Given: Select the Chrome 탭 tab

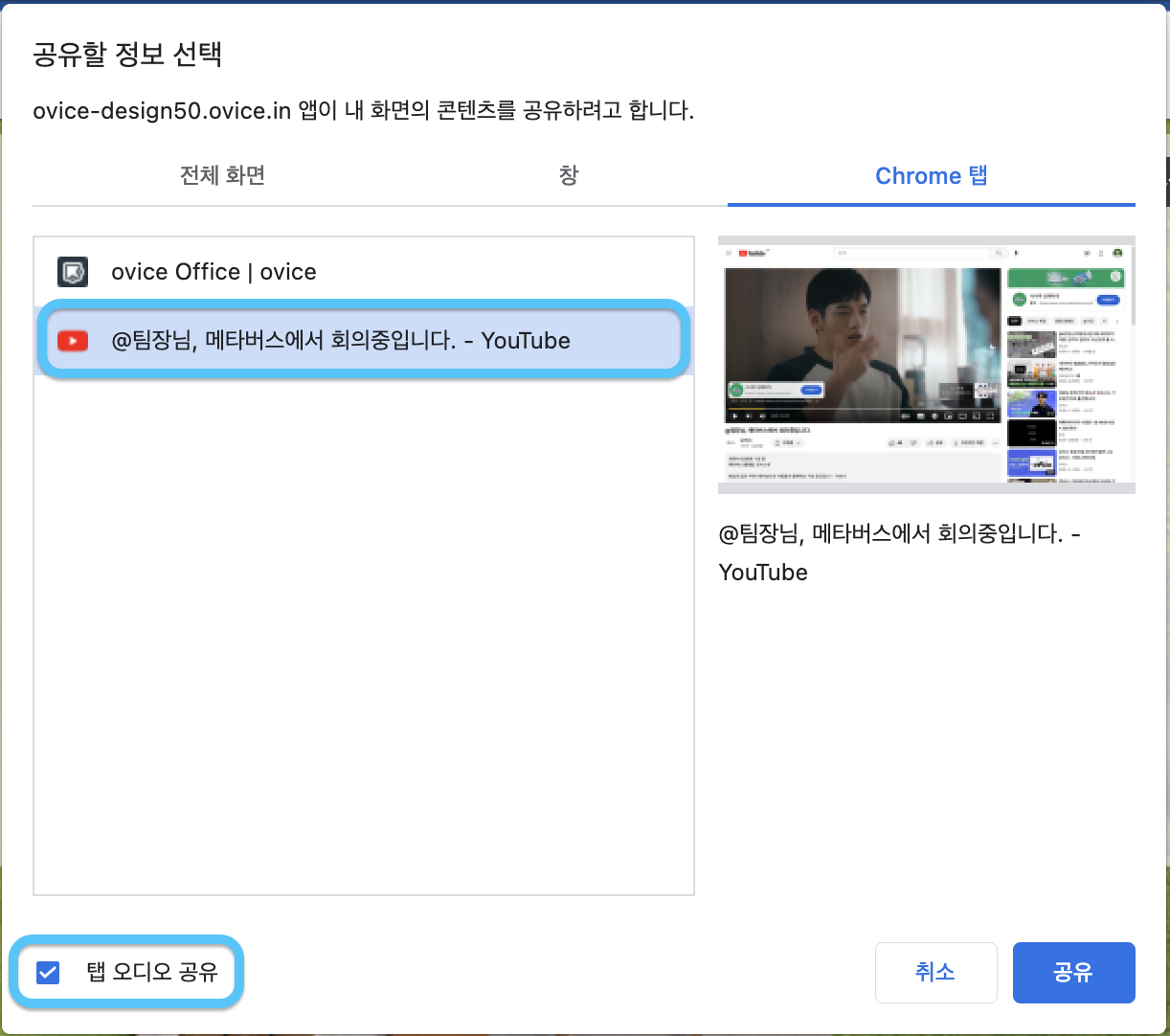Looking at the screenshot, I should (931, 176).
